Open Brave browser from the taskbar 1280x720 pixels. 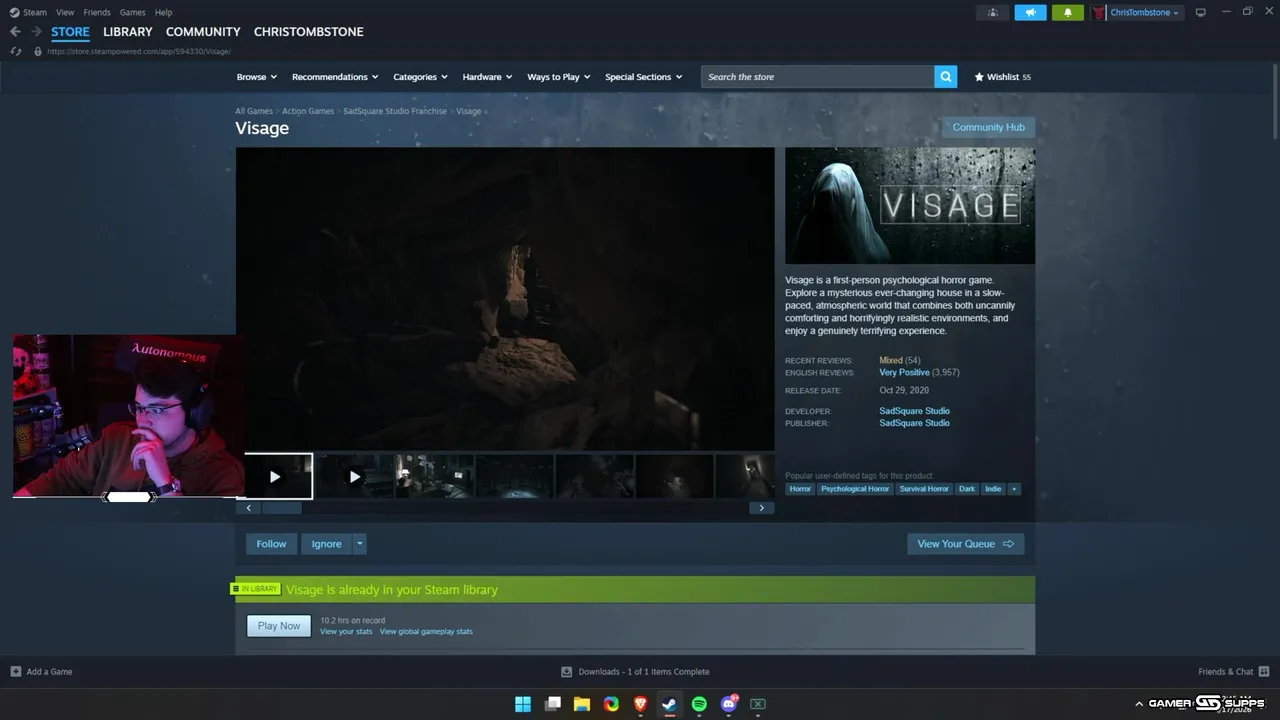(640, 704)
